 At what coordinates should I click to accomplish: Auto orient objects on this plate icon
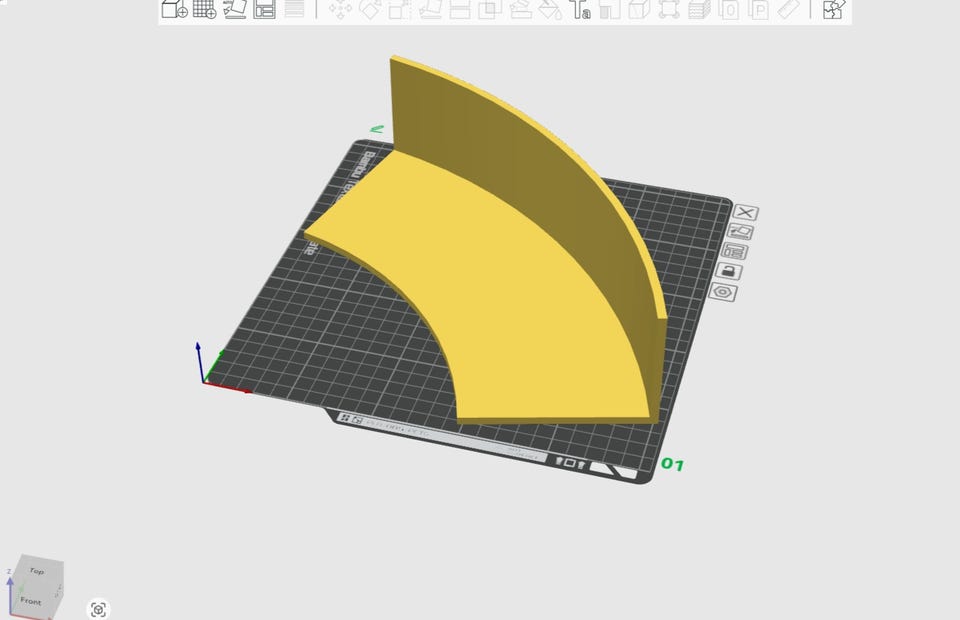[x=740, y=231]
